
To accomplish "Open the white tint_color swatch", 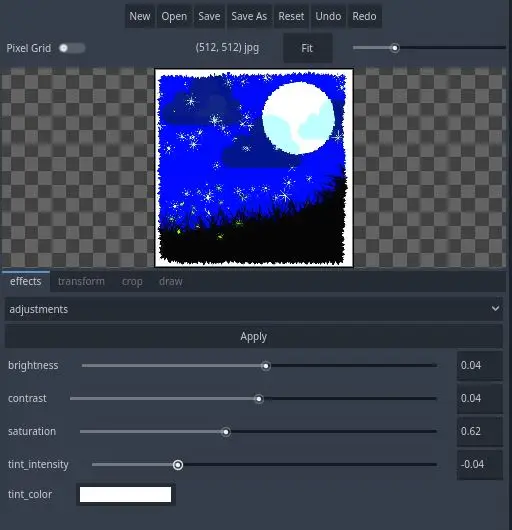I will coord(125,495).
